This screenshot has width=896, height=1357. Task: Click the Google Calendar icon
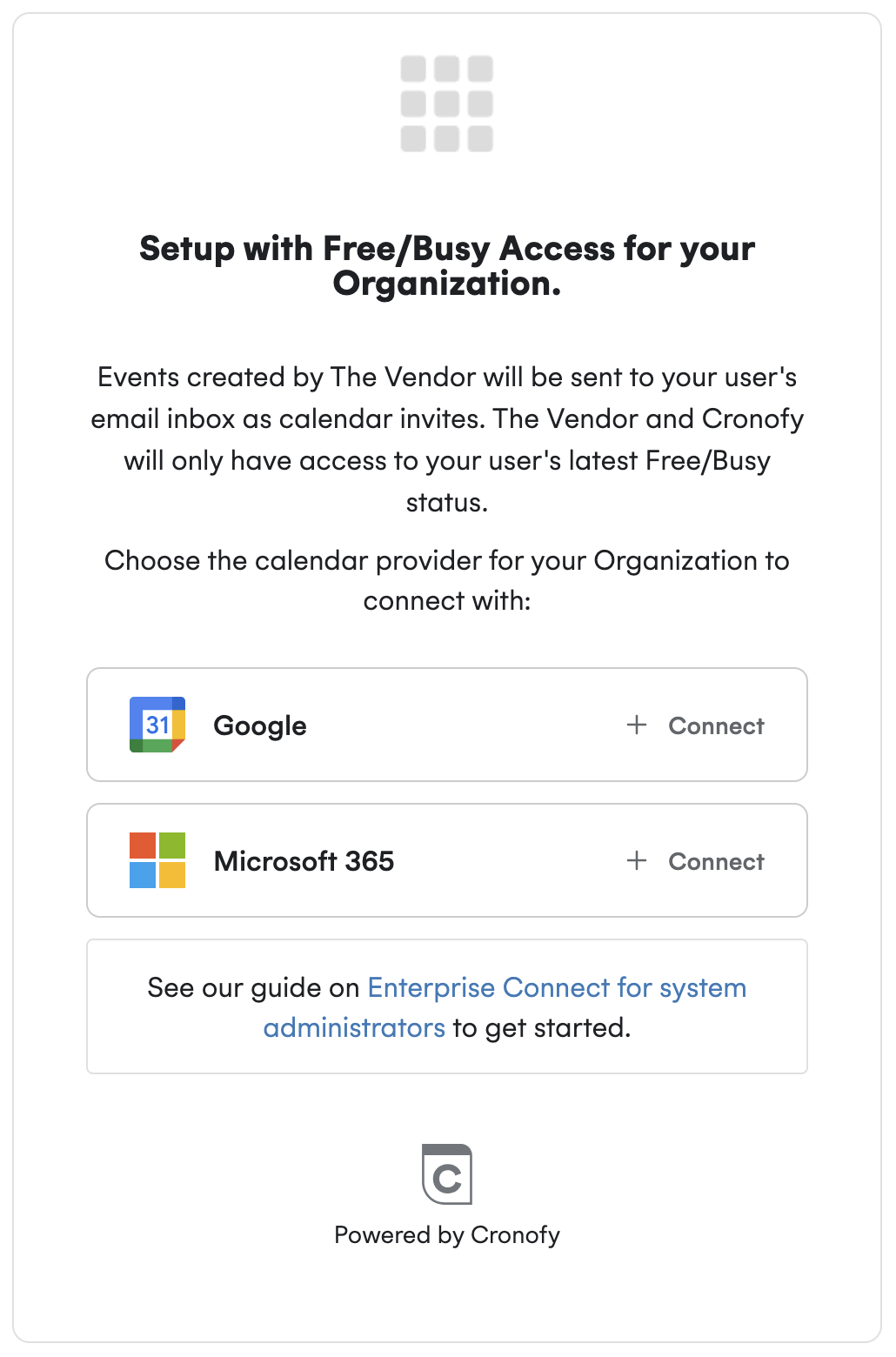click(x=157, y=725)
